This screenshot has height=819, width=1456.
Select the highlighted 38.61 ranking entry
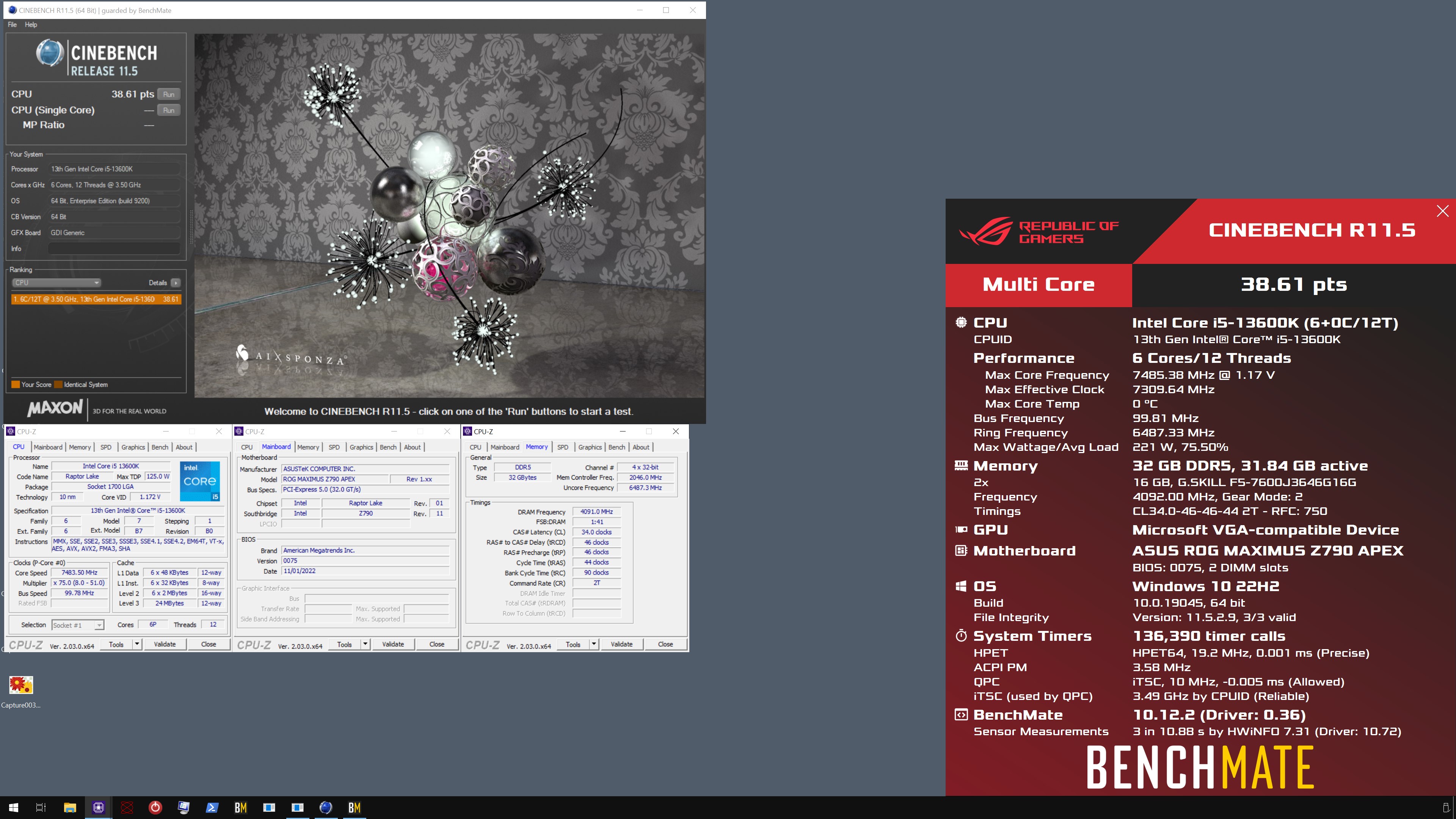[x=96, y=299]
